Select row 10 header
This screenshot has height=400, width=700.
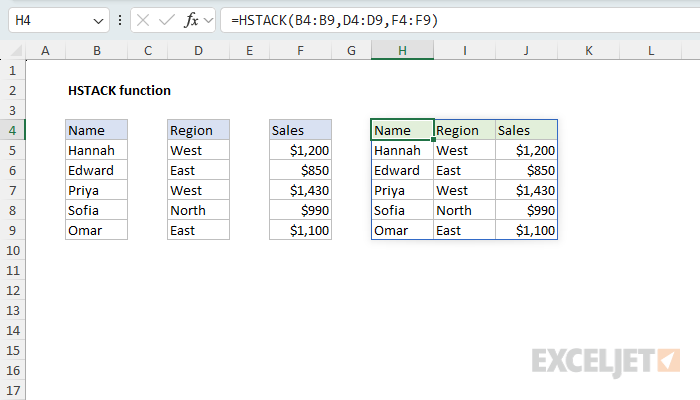(12, 250)
